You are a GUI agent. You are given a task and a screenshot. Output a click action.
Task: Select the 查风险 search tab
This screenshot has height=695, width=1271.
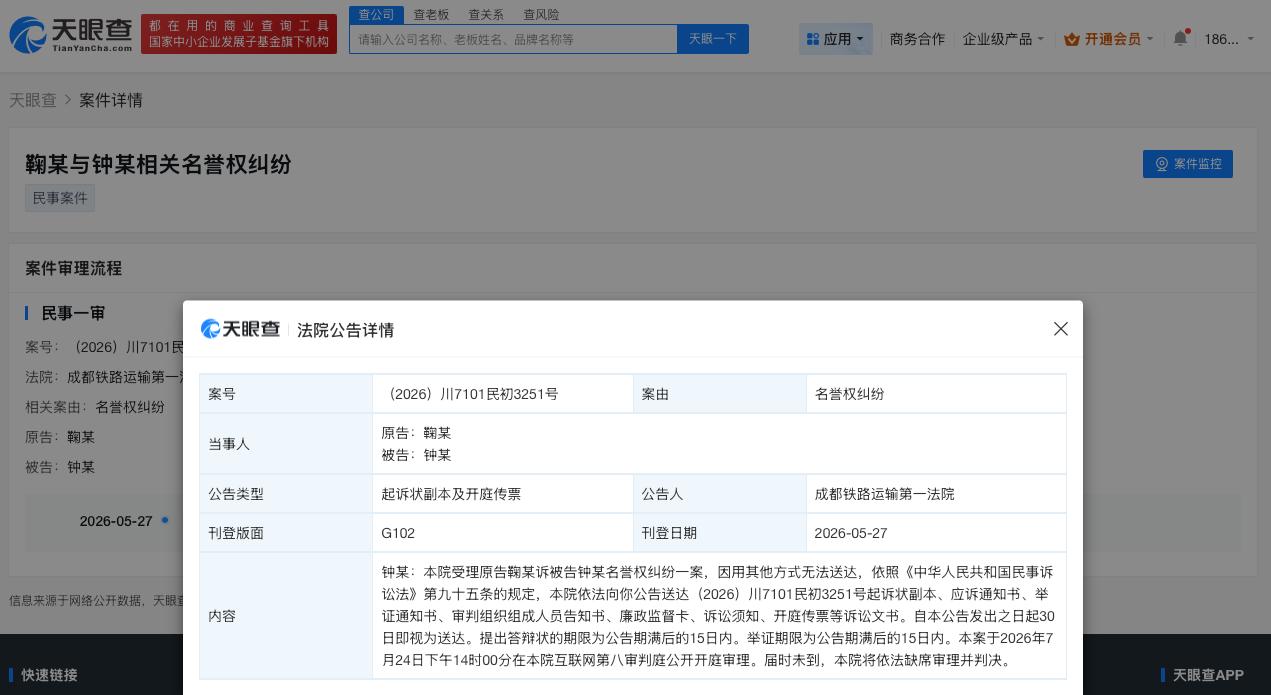(x=541, y=15)
